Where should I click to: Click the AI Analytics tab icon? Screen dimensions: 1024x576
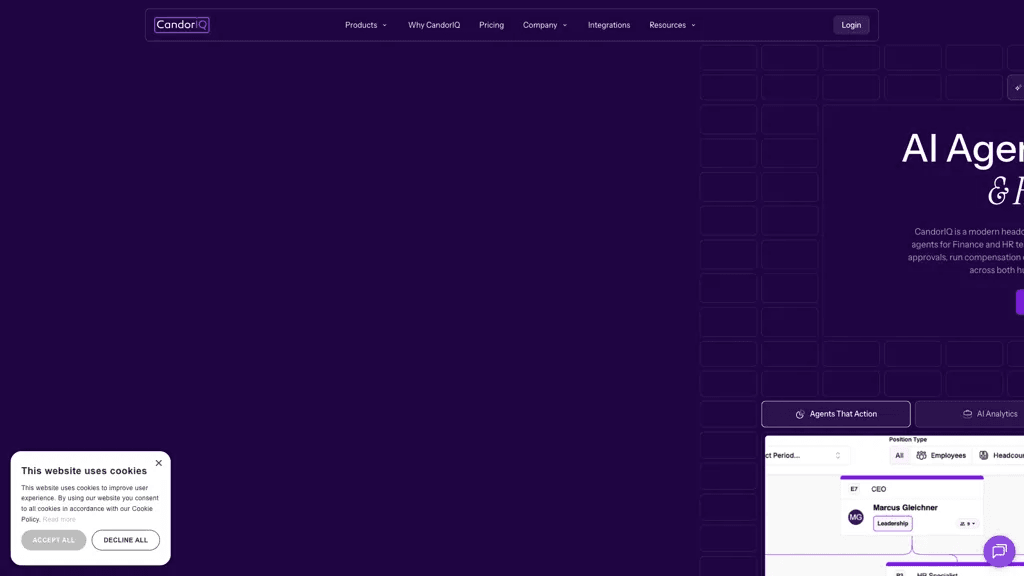pyautogui.click(x=967, y=414)
